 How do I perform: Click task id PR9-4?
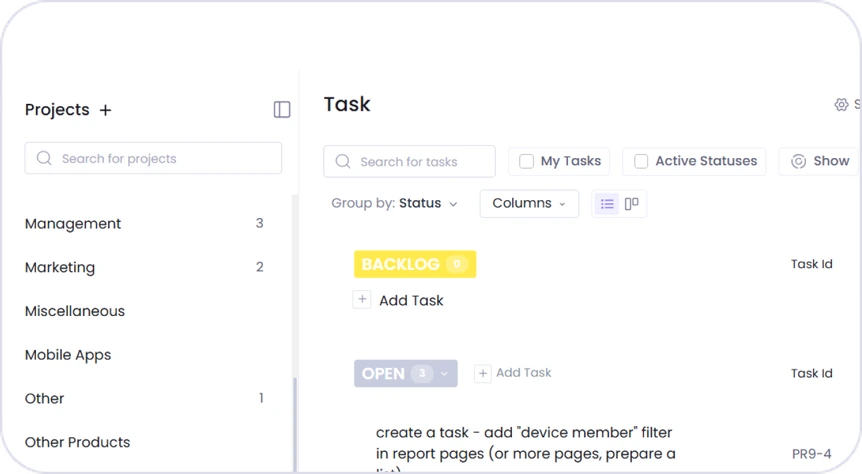811,454
